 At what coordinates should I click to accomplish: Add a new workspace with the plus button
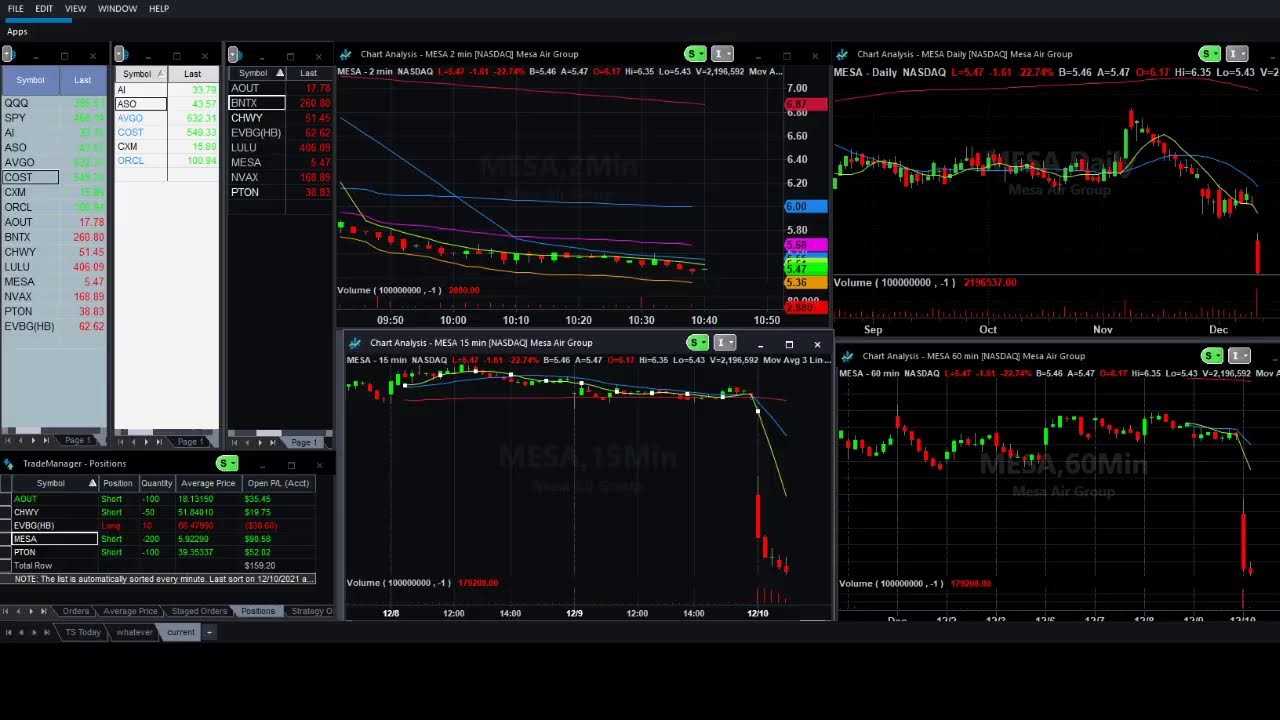209,632
